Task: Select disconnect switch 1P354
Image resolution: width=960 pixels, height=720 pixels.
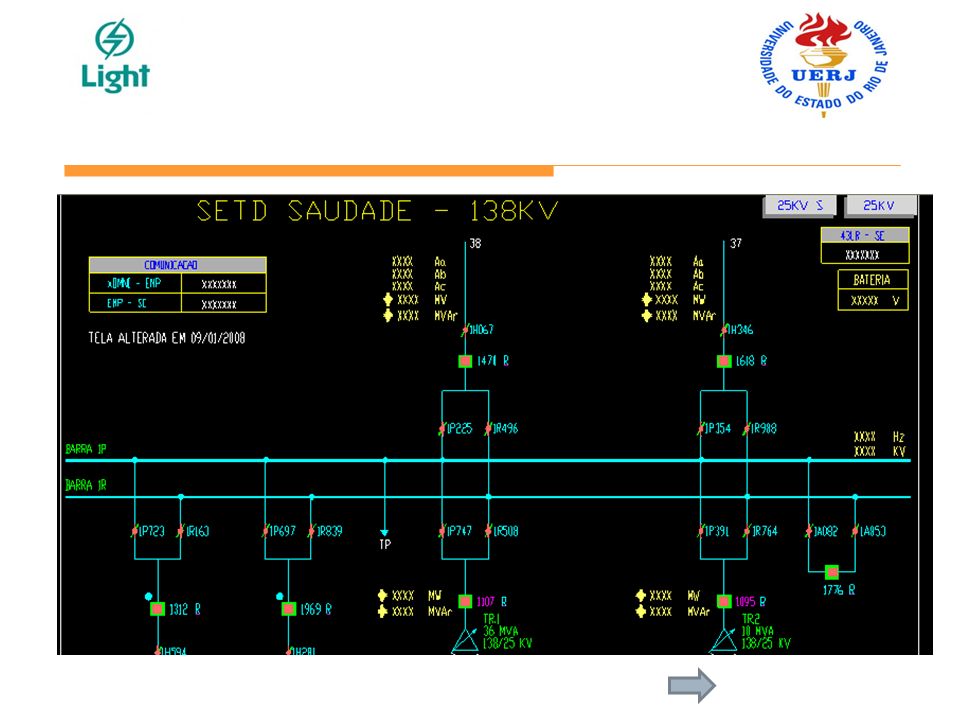Action: coord(700,429)
